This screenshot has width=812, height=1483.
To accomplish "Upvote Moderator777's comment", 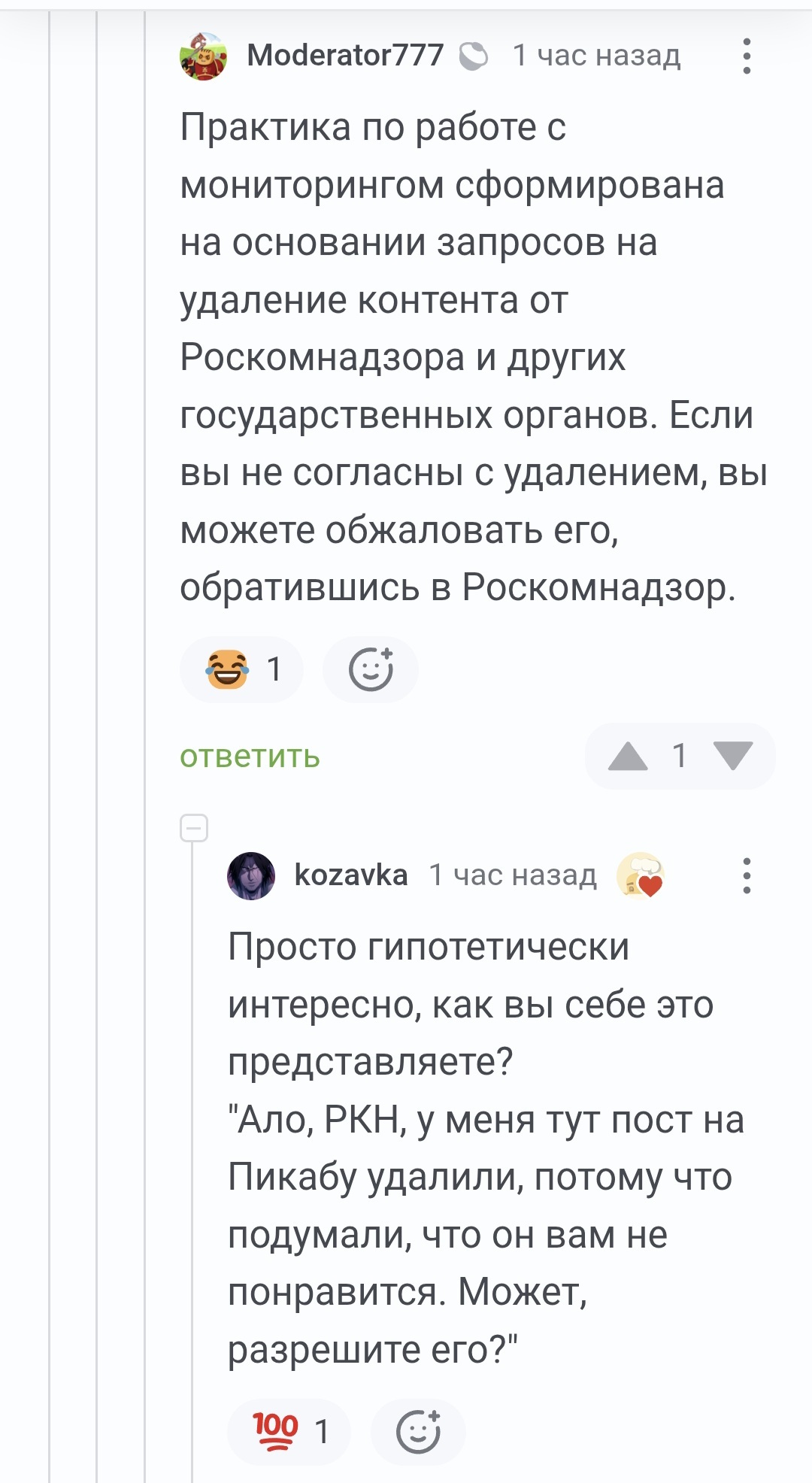I will tap(628, 756).
